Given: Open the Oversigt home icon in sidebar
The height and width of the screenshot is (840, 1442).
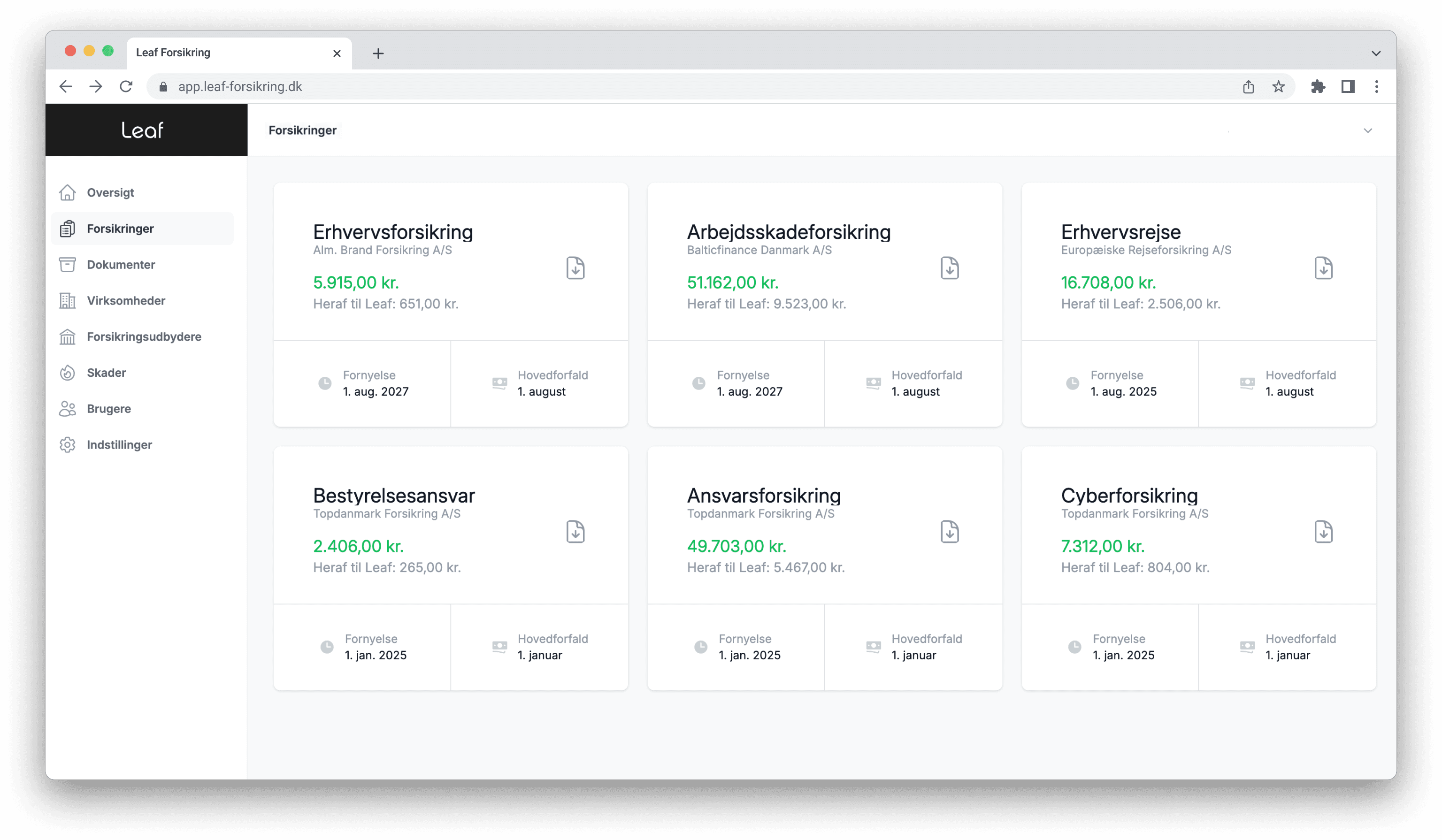Looking at the screenshot, I should pyautogui.click(x=68, y=193).
